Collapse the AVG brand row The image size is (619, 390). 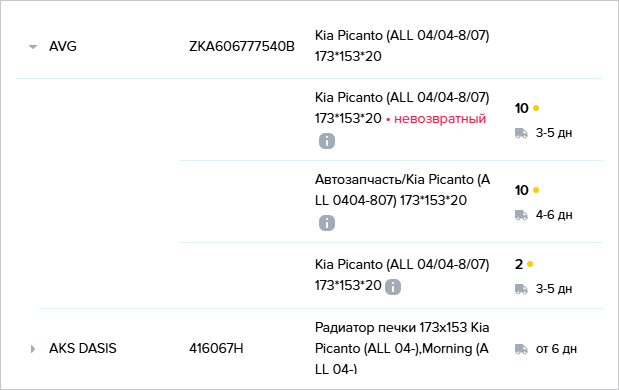coord(33,47)
